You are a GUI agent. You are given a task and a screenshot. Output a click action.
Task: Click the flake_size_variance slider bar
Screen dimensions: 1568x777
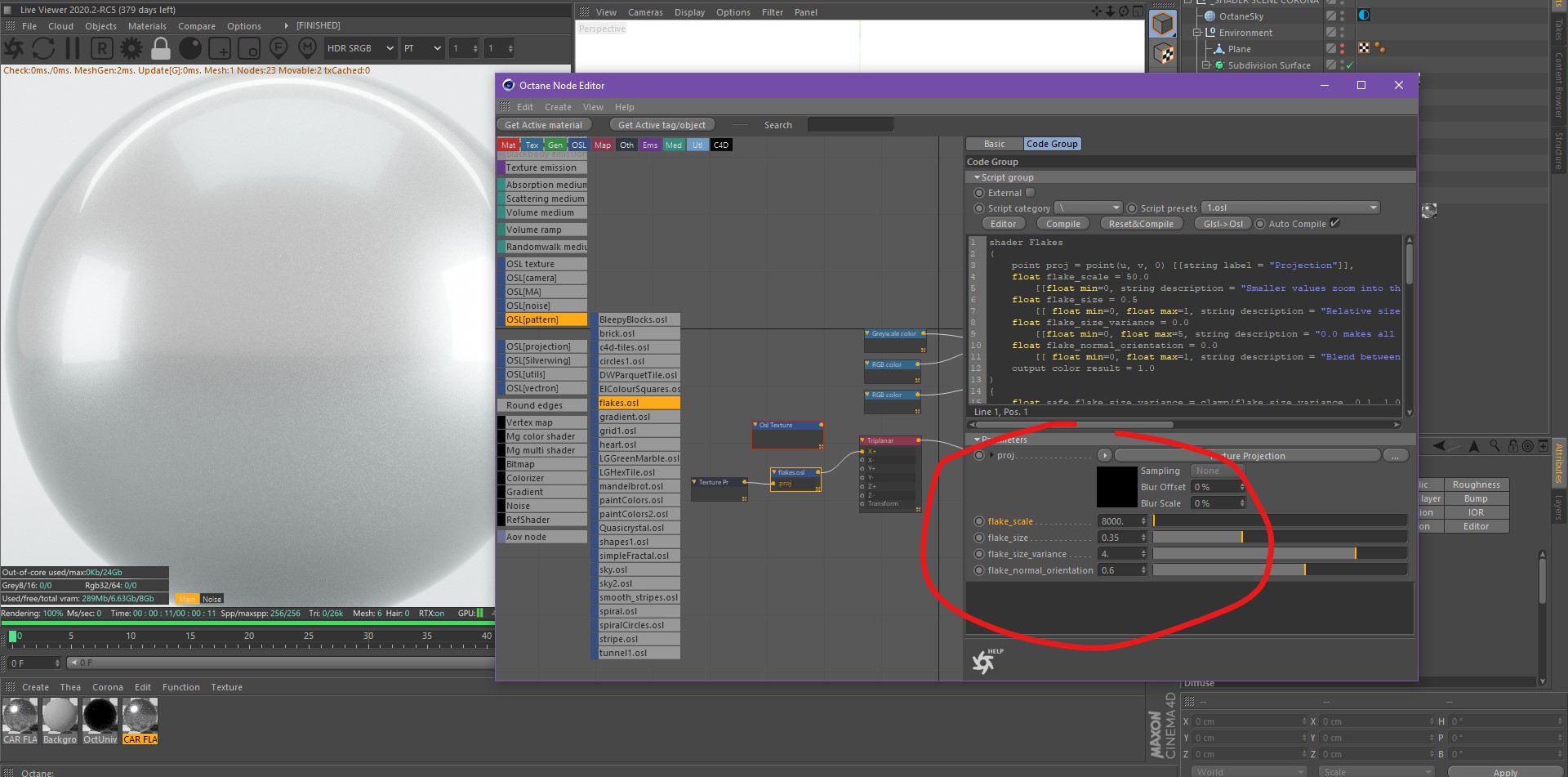(1280, 554)
